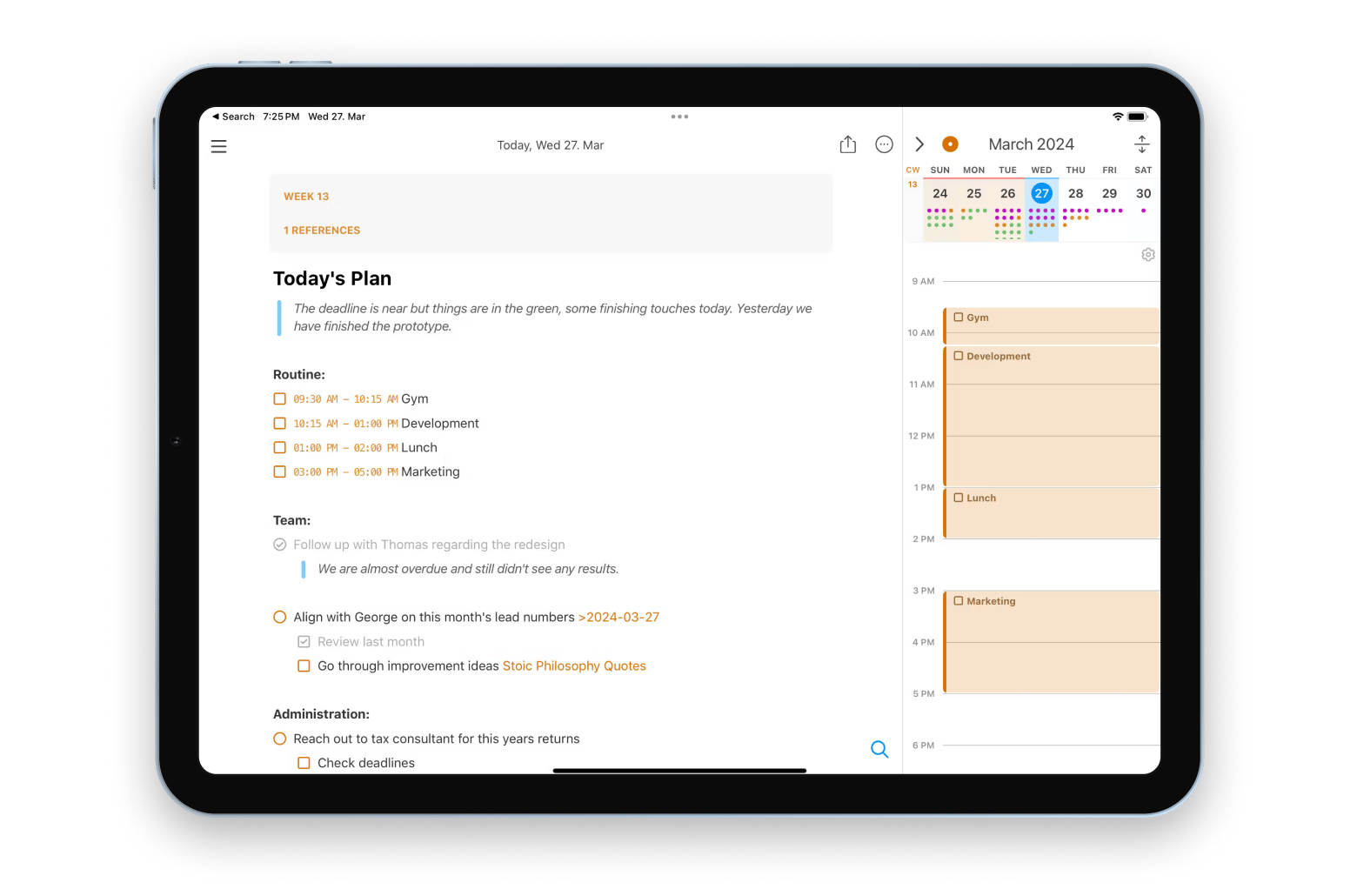Tick the Marketing timeblock checkbox in timeline
The height and width of the screenshot is (896, 1357).
click(x=959, y=601)
